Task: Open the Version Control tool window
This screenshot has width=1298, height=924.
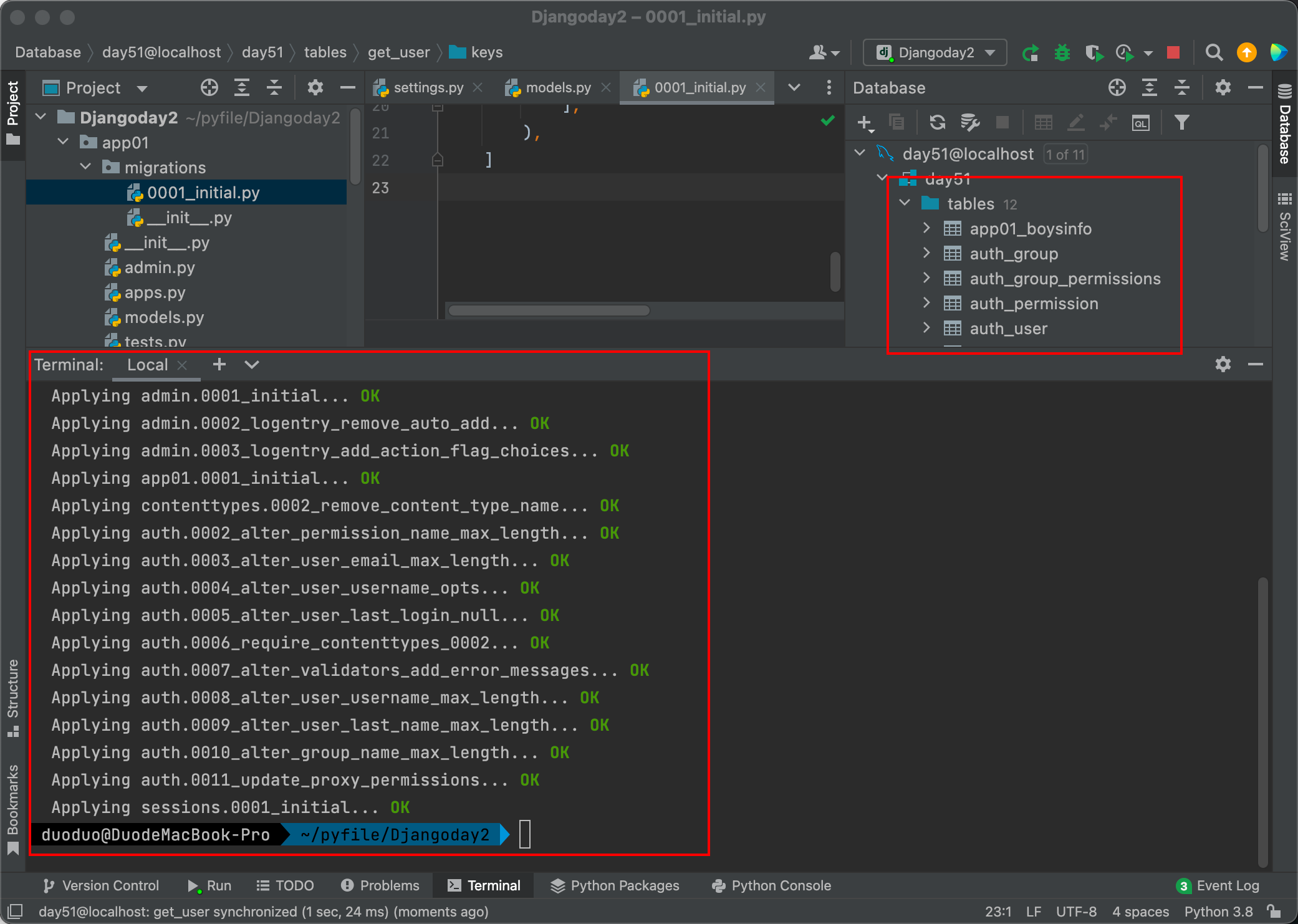Action: 101,885
